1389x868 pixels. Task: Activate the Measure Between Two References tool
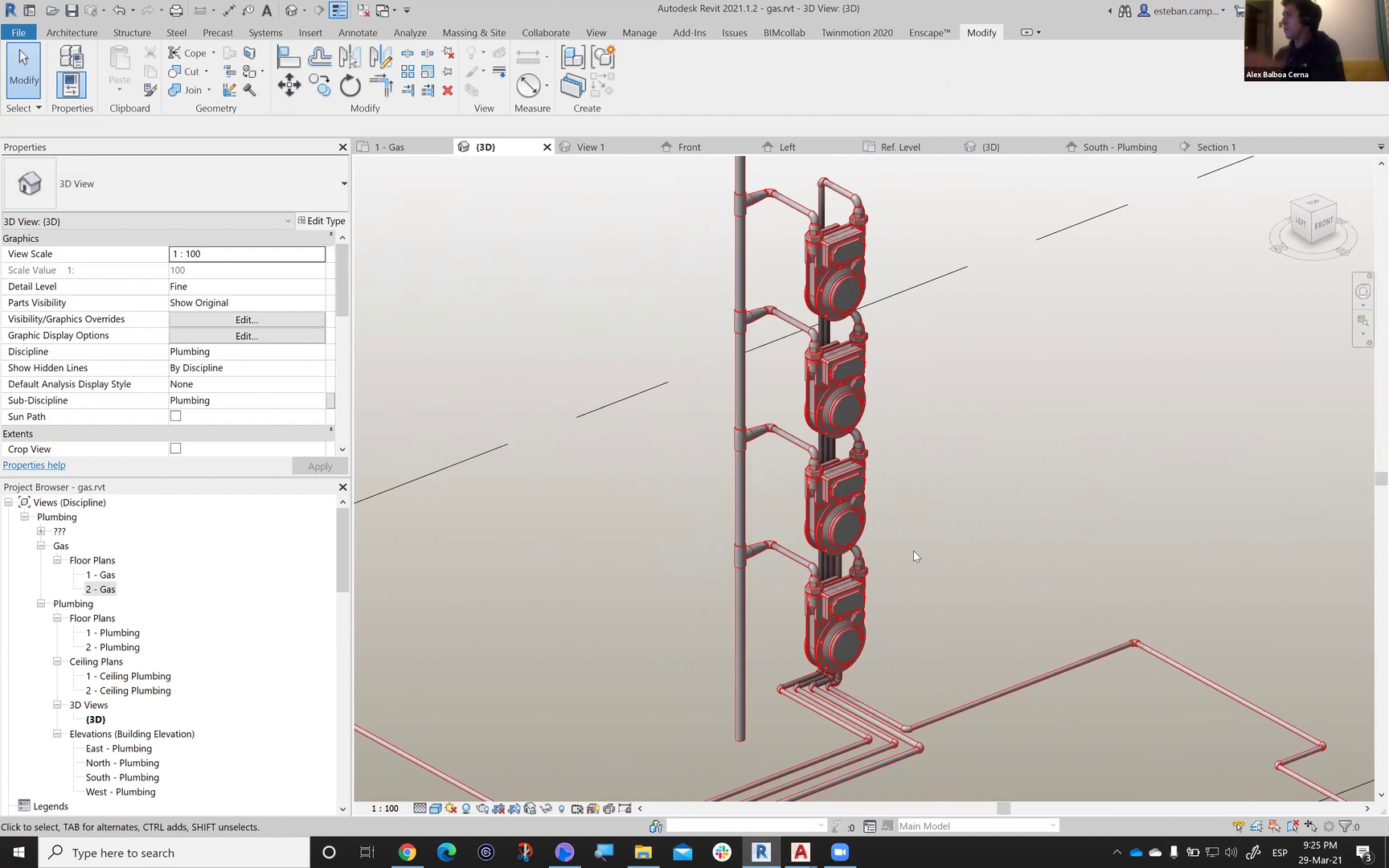click(528, 85)
